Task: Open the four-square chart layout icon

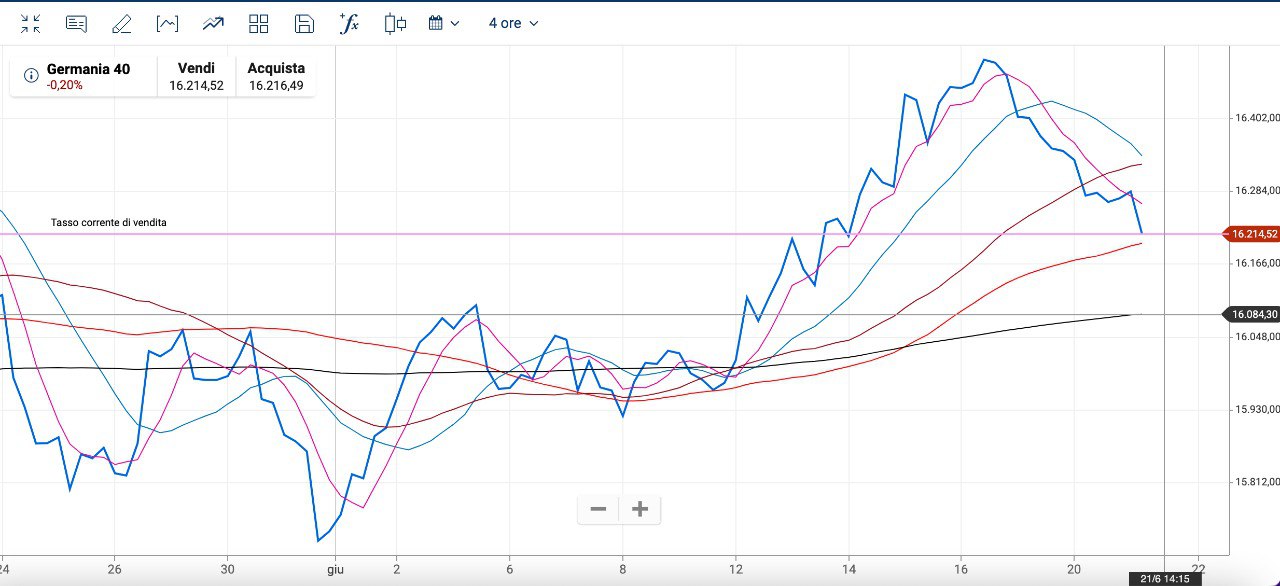Action: pyautogui.click(x=259, y=23)
